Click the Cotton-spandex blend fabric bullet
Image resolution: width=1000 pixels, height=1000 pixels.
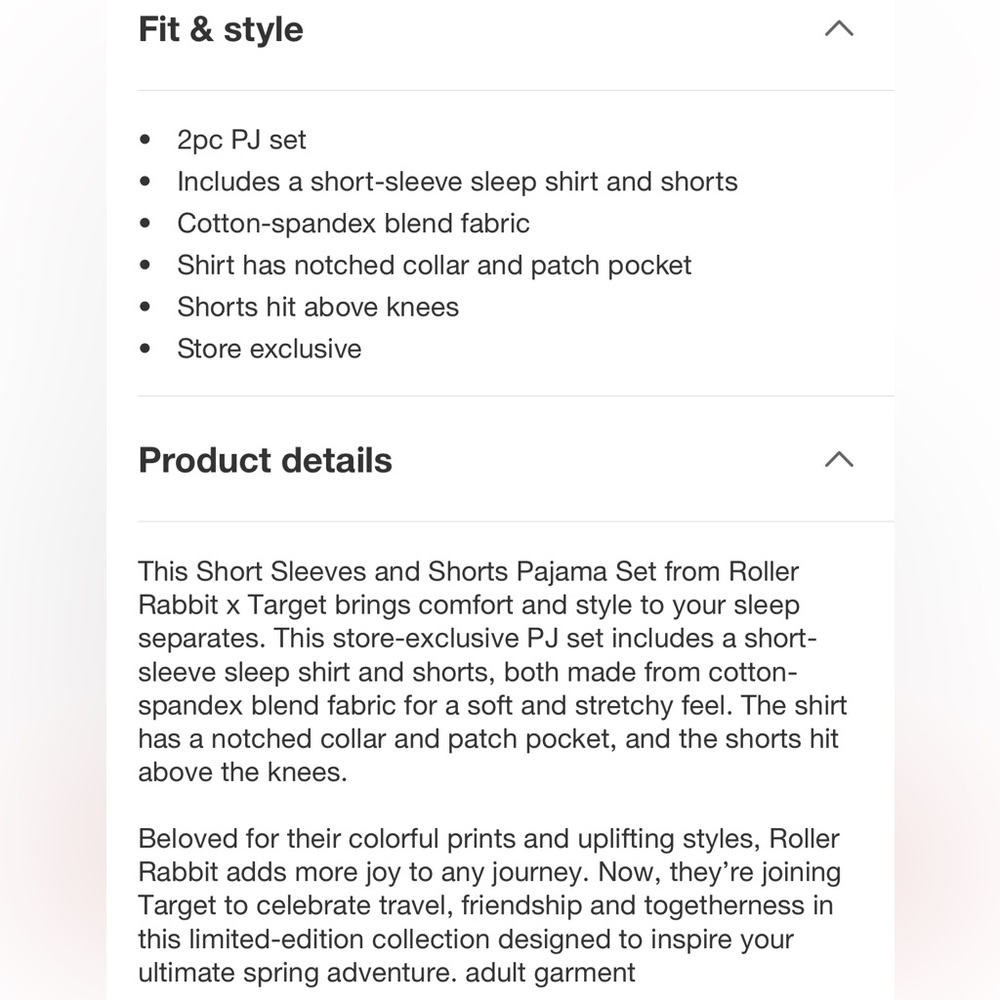click(x=353, y=224)
